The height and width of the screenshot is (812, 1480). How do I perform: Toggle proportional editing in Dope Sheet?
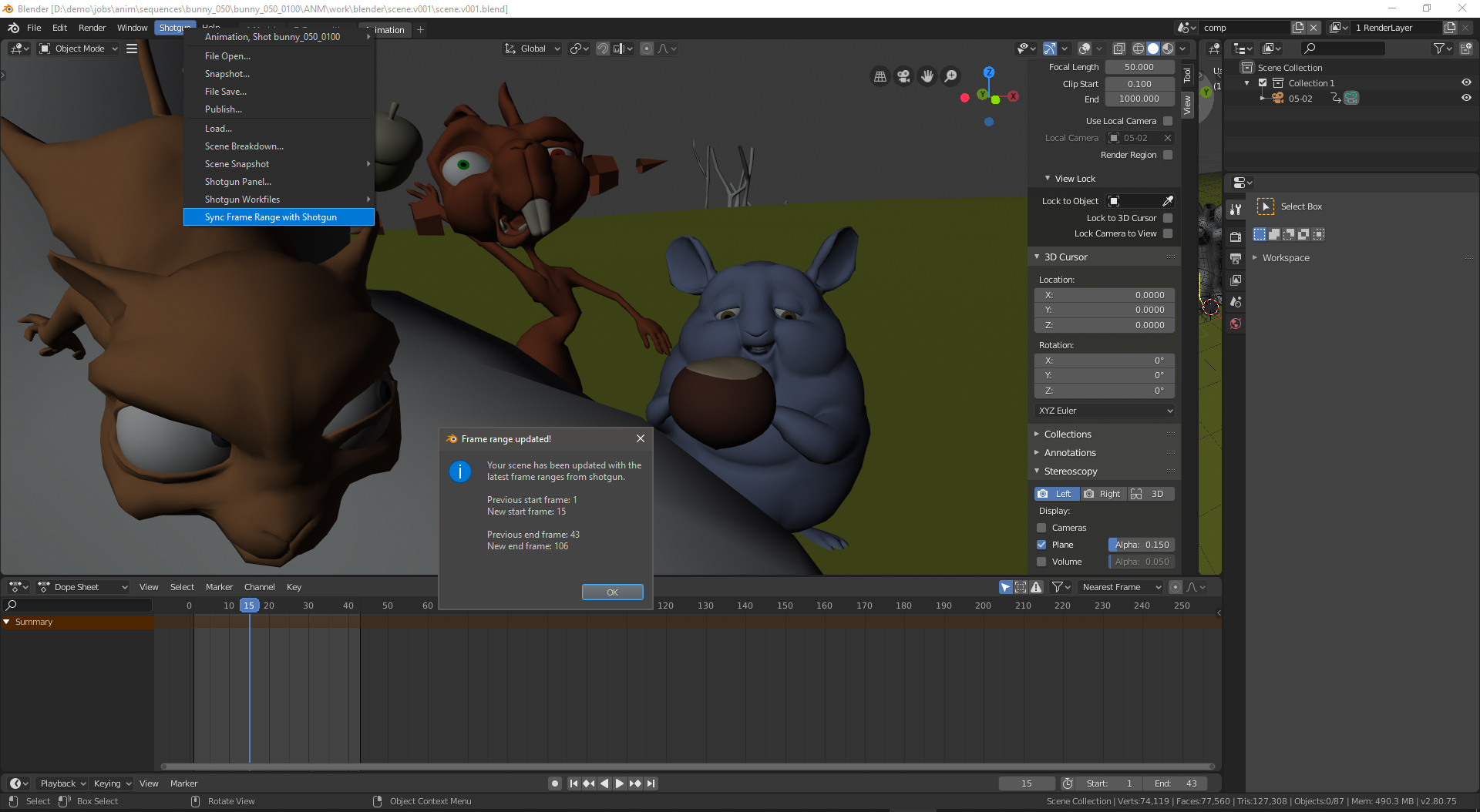[x=1176, y=587]
